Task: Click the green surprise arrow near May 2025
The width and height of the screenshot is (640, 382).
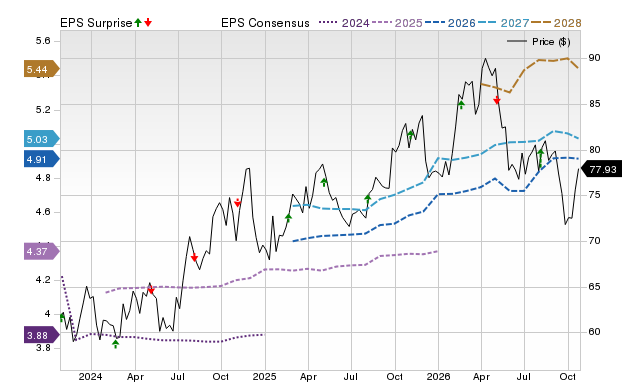Action: (324, 182)
